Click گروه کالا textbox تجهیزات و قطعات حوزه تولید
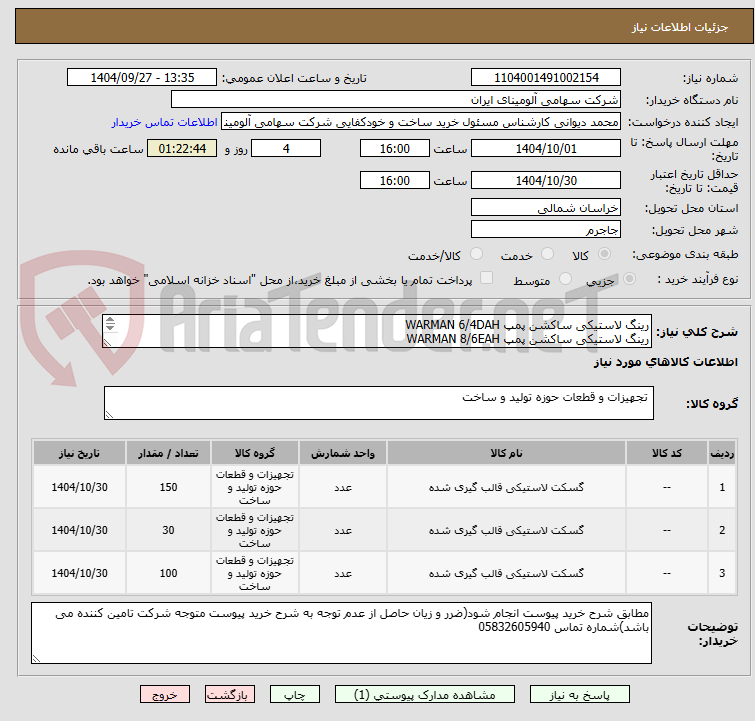 tap(378, 403)
